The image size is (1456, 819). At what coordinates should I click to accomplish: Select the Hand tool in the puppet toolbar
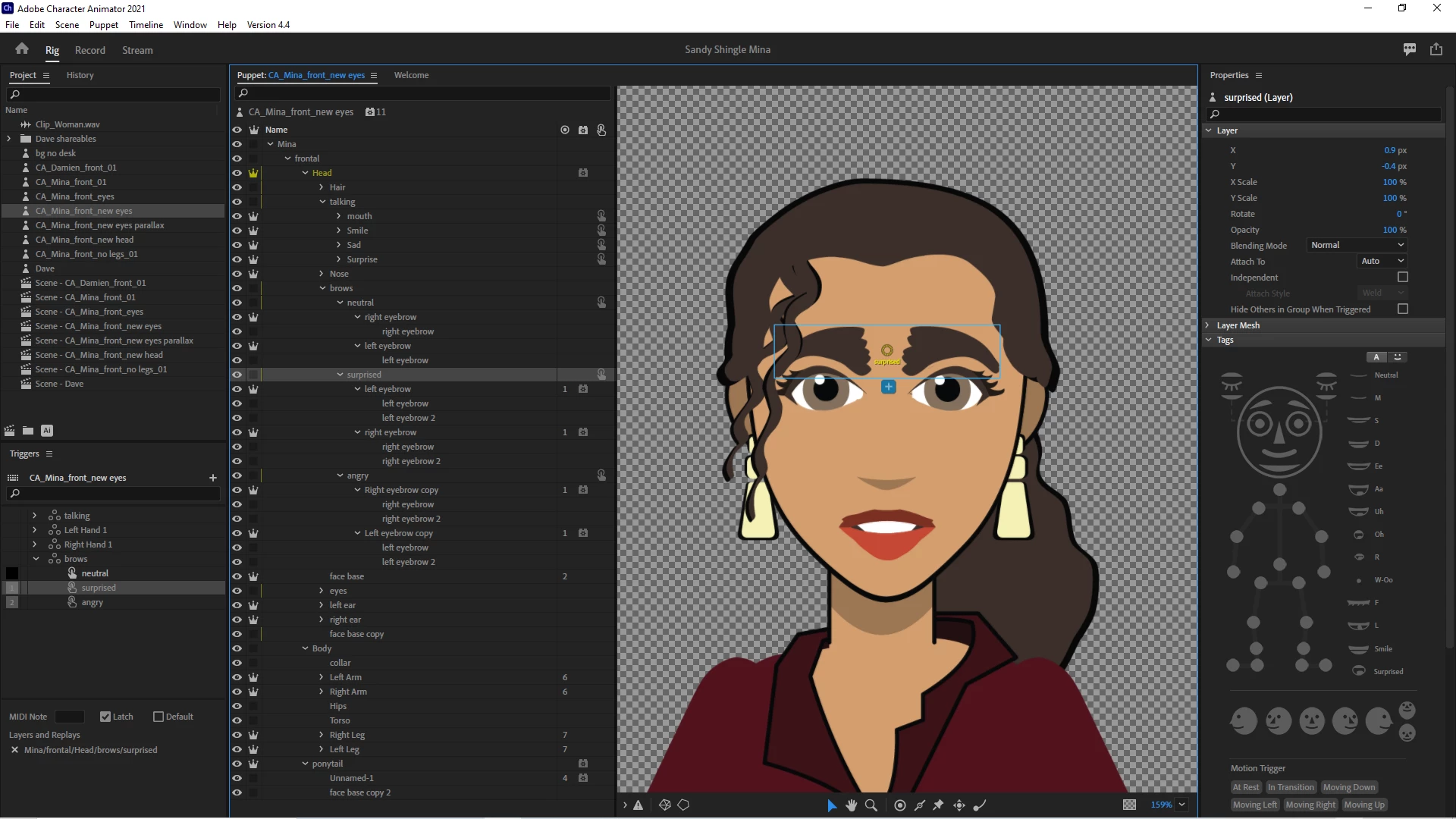851,805
